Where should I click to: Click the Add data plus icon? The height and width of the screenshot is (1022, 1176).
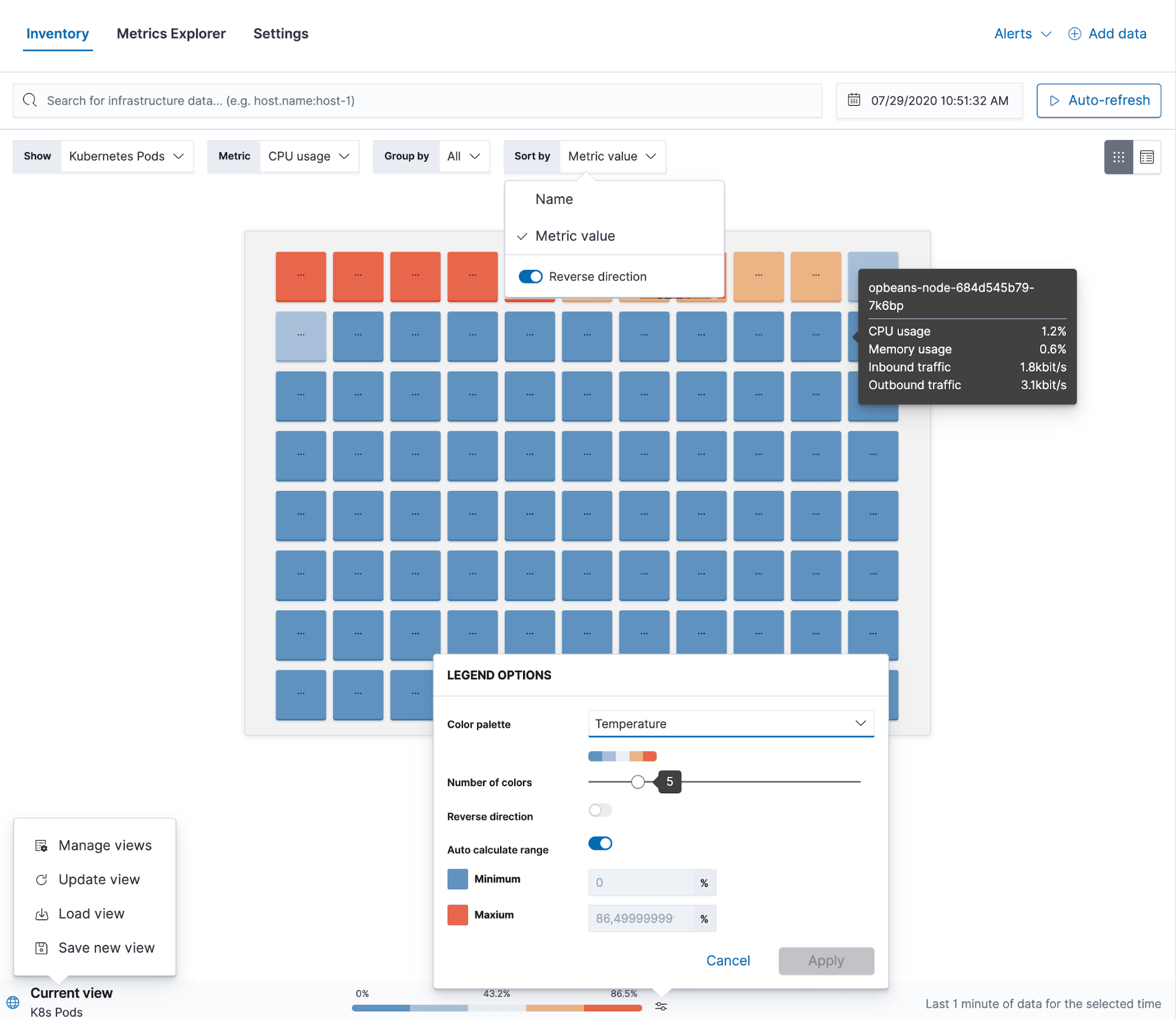click(x=1074, y=34)
